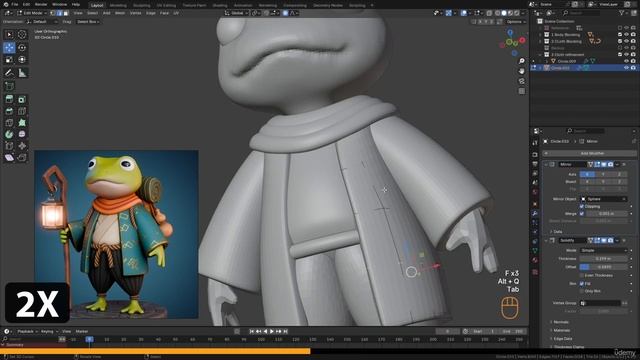Expand the Data subpanel in Mirror modifier
Image resolution: width=640 pixels, height=360 pixels.
(x=557, y=231)
